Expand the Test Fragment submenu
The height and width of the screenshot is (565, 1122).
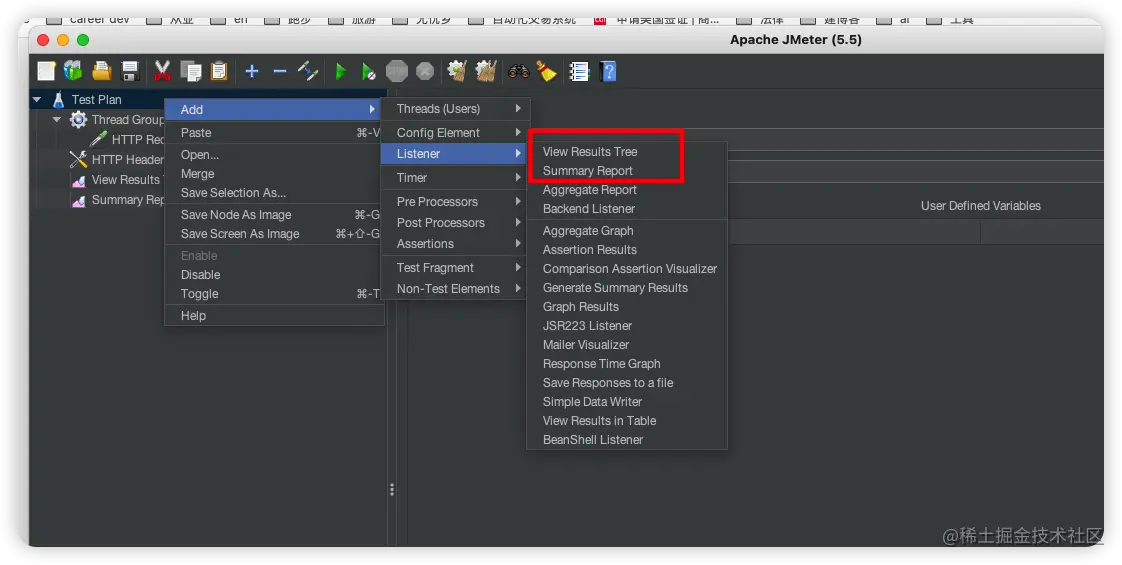[455, 267]
